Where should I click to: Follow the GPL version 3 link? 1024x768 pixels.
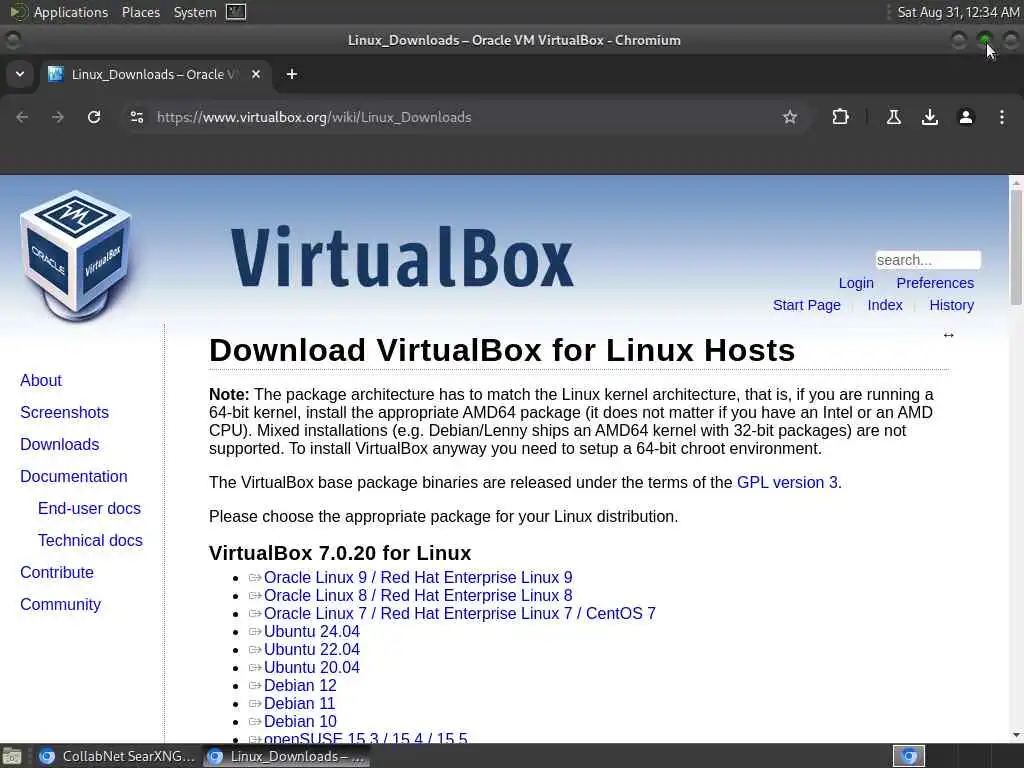click(787, 482)
